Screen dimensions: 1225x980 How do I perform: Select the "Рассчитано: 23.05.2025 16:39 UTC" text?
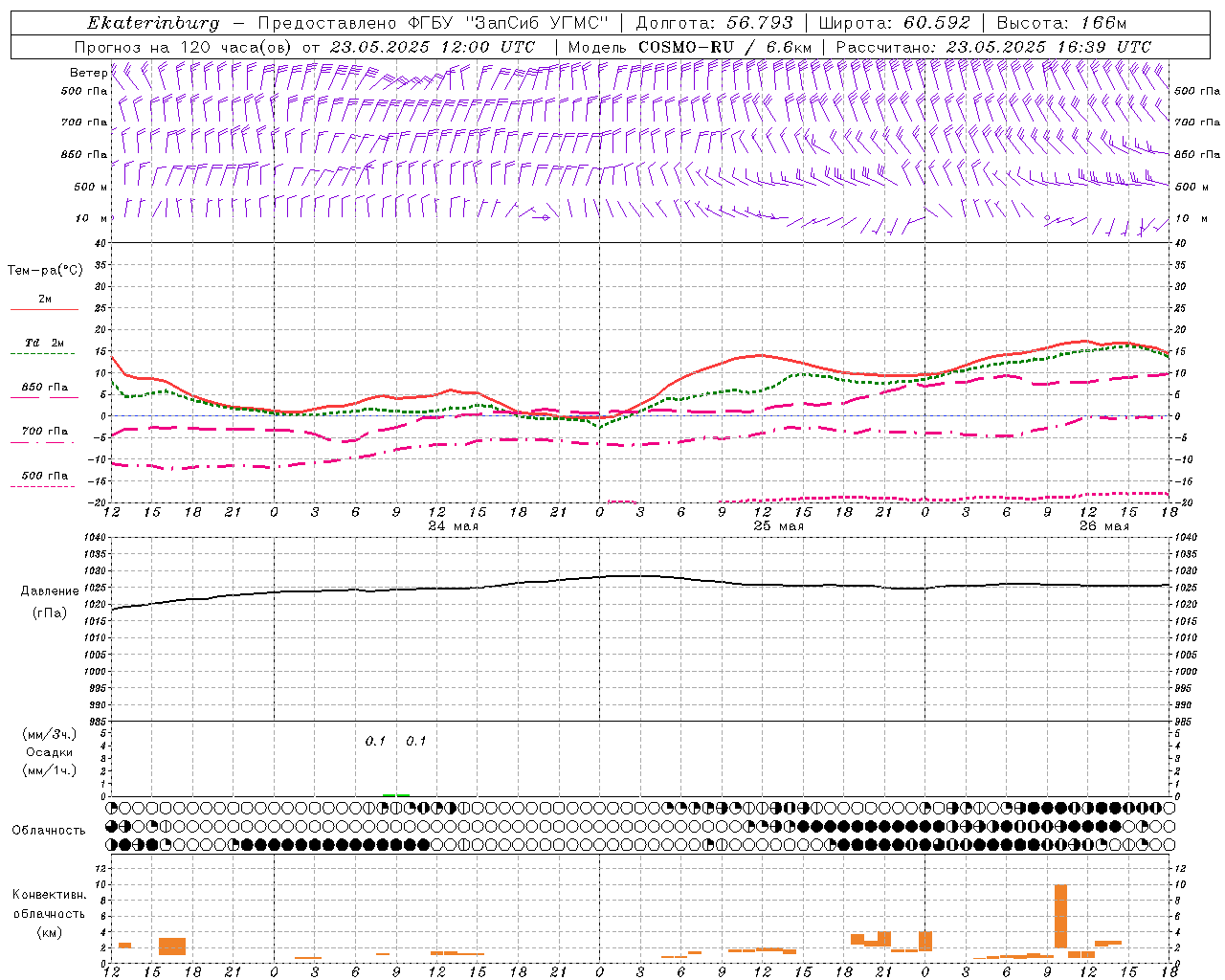tap(993, 47)
